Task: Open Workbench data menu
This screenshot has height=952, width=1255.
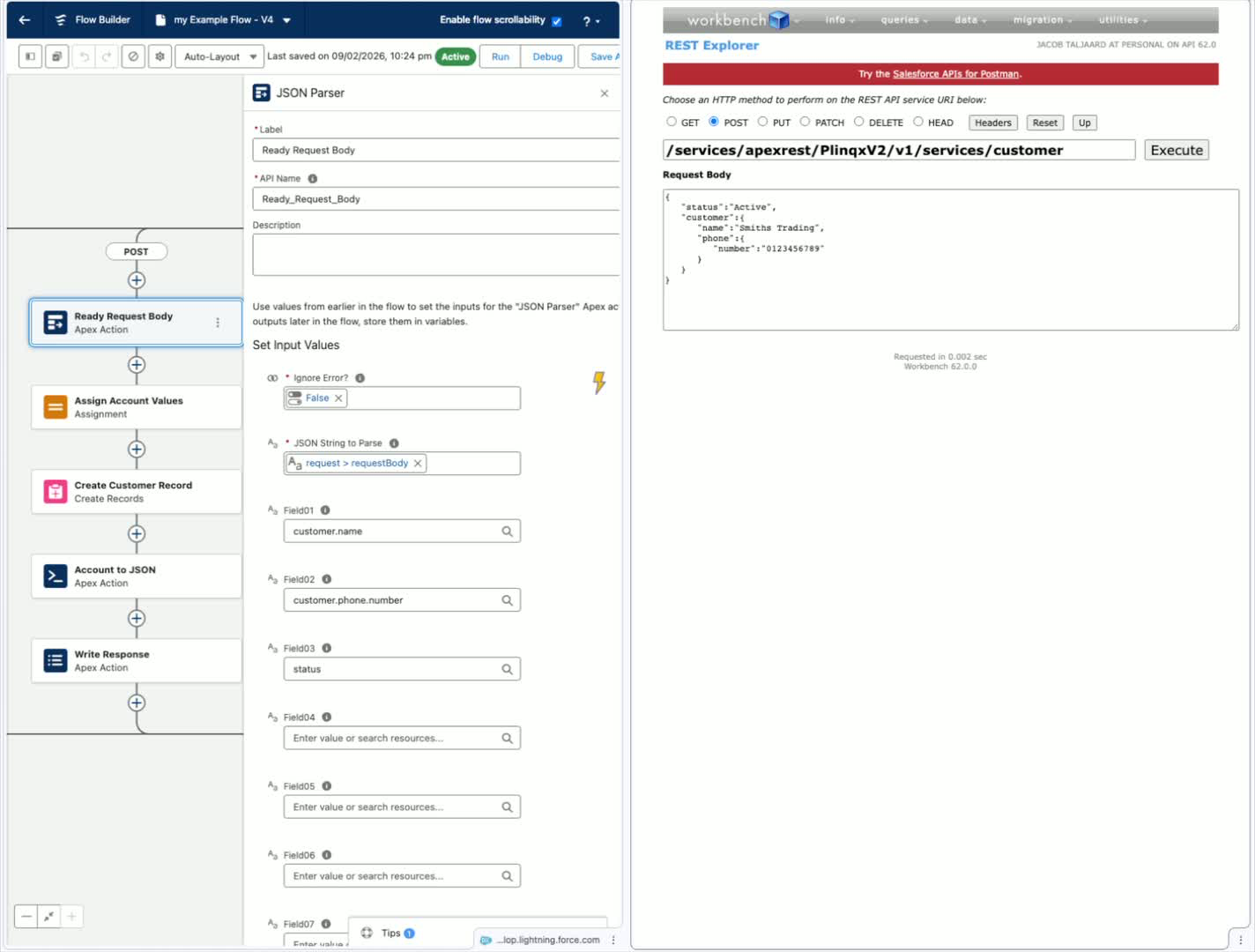Action: click(x=969, y=19)
